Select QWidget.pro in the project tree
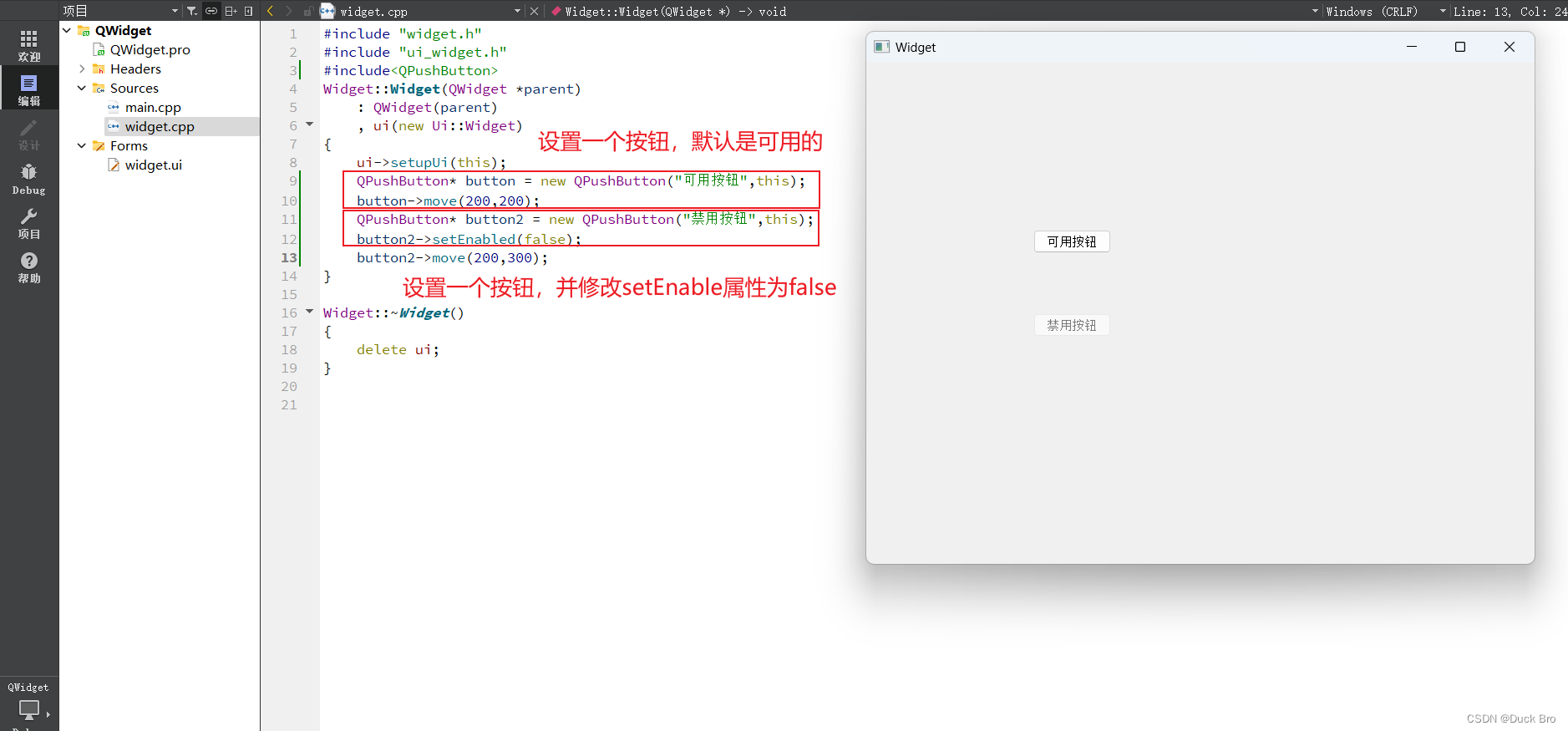 tap(150, 49)
